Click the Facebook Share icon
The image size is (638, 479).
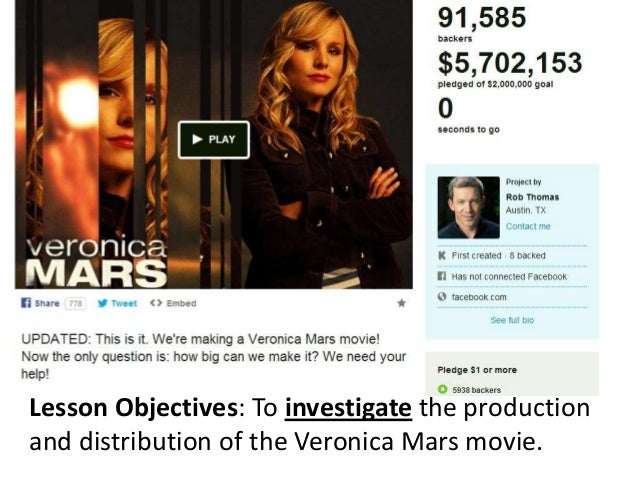26,303
